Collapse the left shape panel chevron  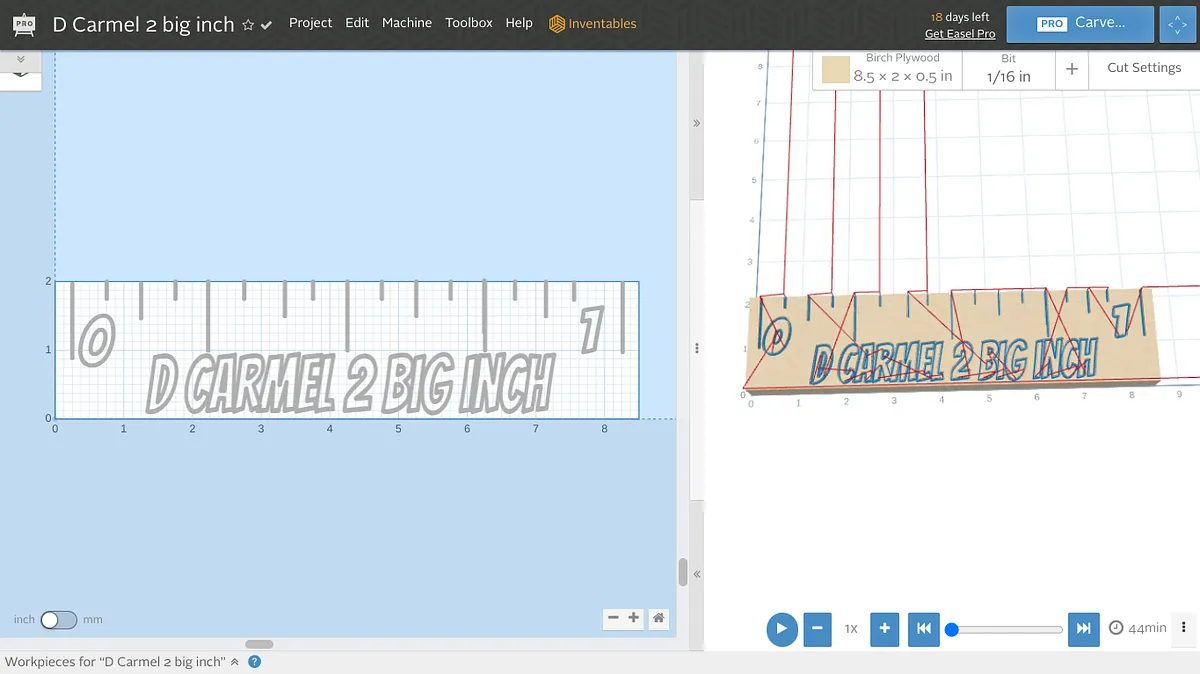coord(21,62)
